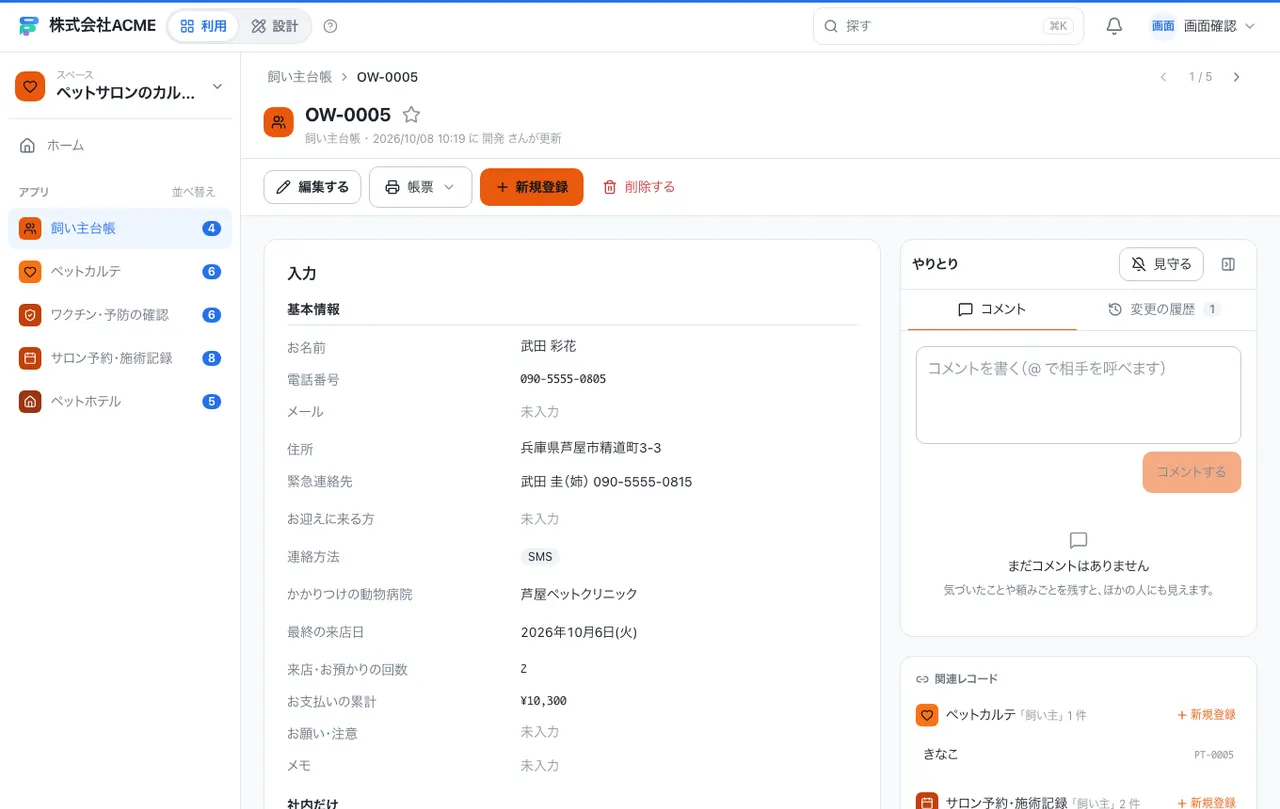This screenshot has width=1280, height=809.
Task: Click the search magnifier icon
Action: click(x=831, y=26)
